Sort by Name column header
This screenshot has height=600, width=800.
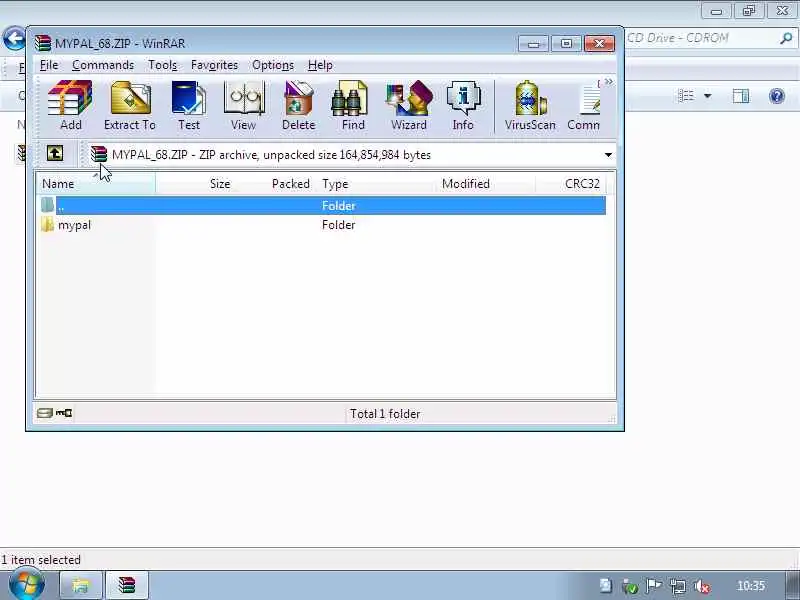[96, 184]
